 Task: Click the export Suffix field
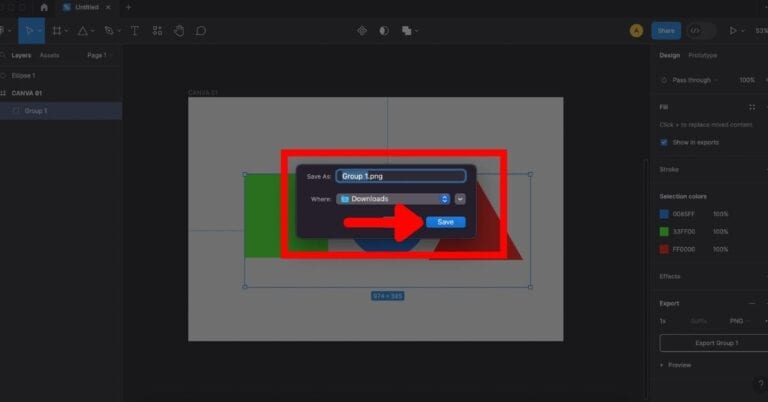click(699, 321)
